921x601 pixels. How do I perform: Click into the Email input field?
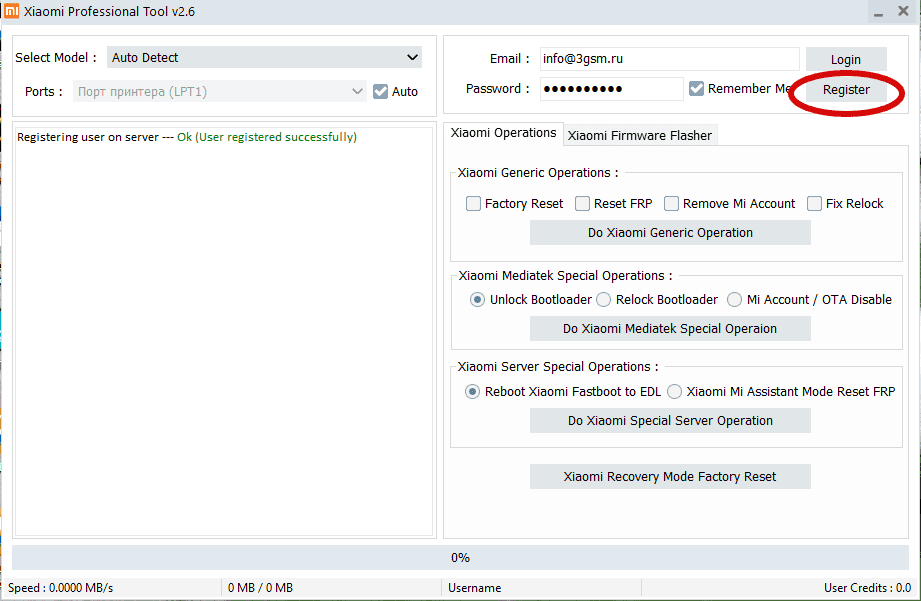(x=668, y=59)
